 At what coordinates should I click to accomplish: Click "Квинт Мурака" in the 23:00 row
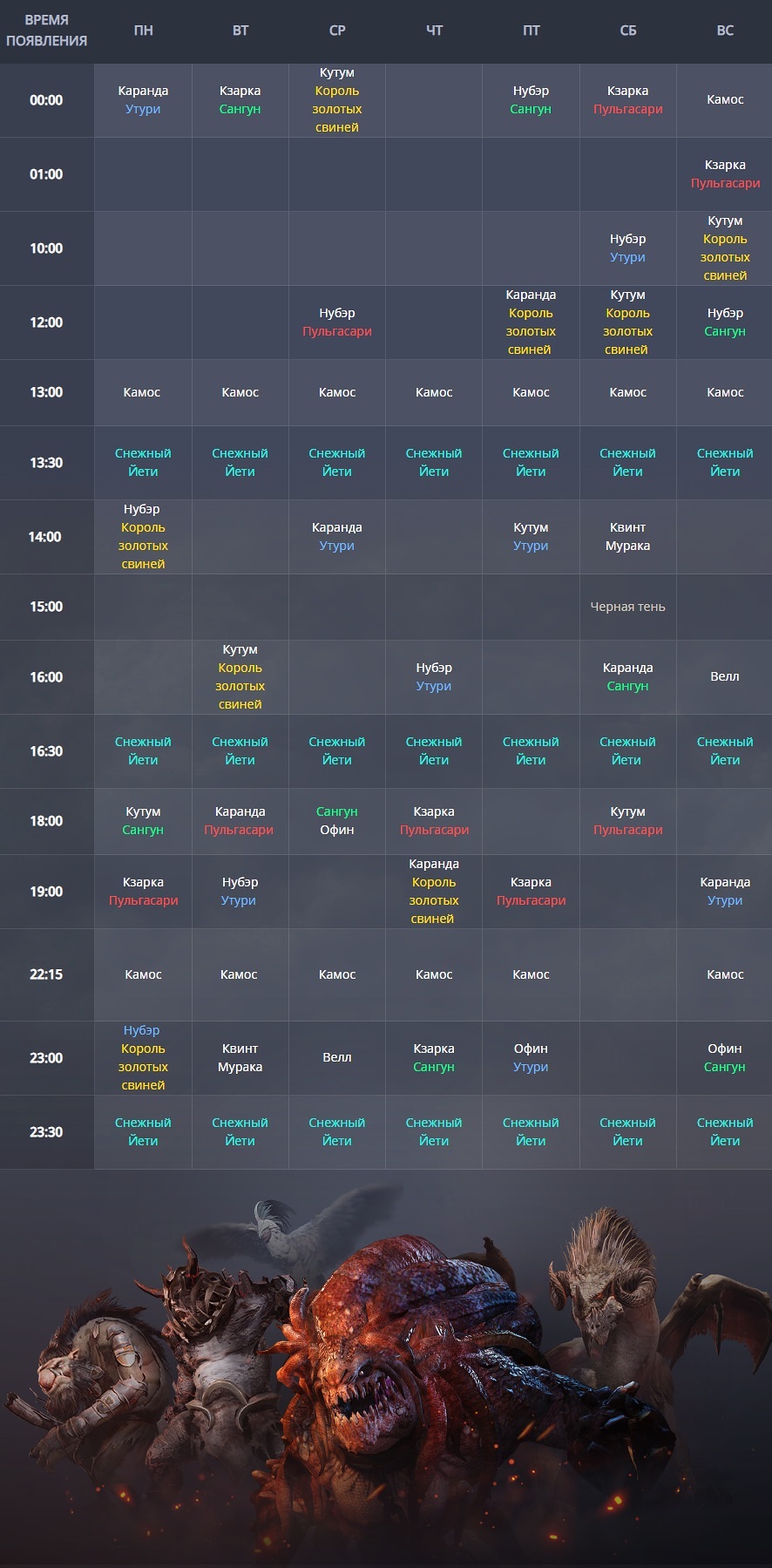point(240,1057)
